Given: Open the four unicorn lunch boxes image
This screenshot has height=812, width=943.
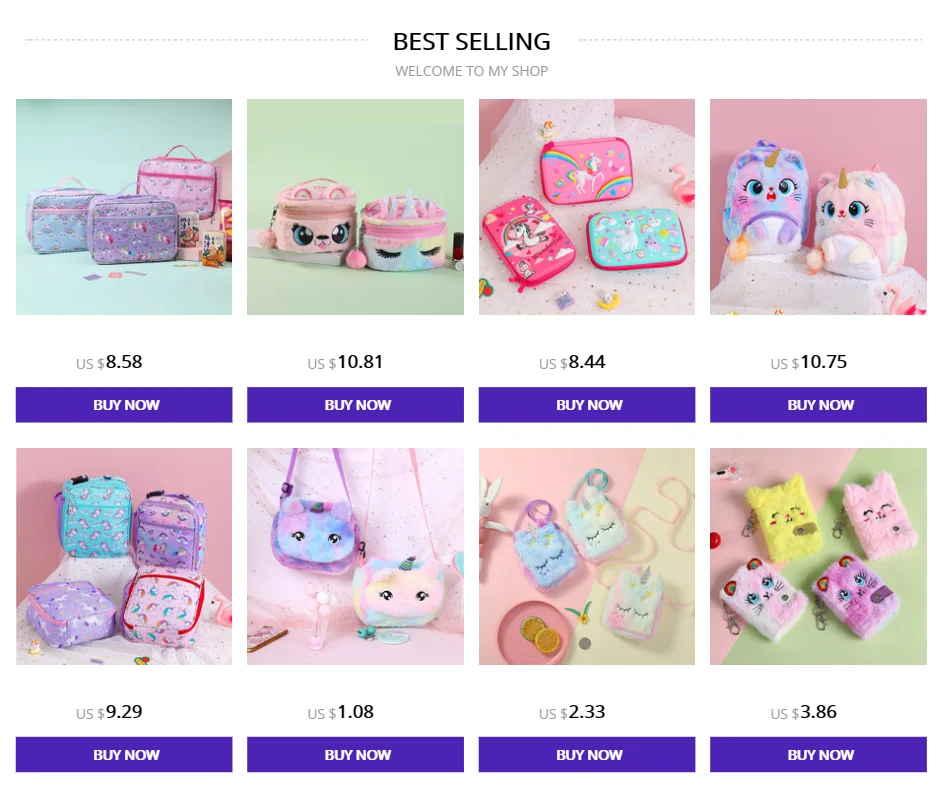Looking at the screenshot, I should tap(124, 556).
